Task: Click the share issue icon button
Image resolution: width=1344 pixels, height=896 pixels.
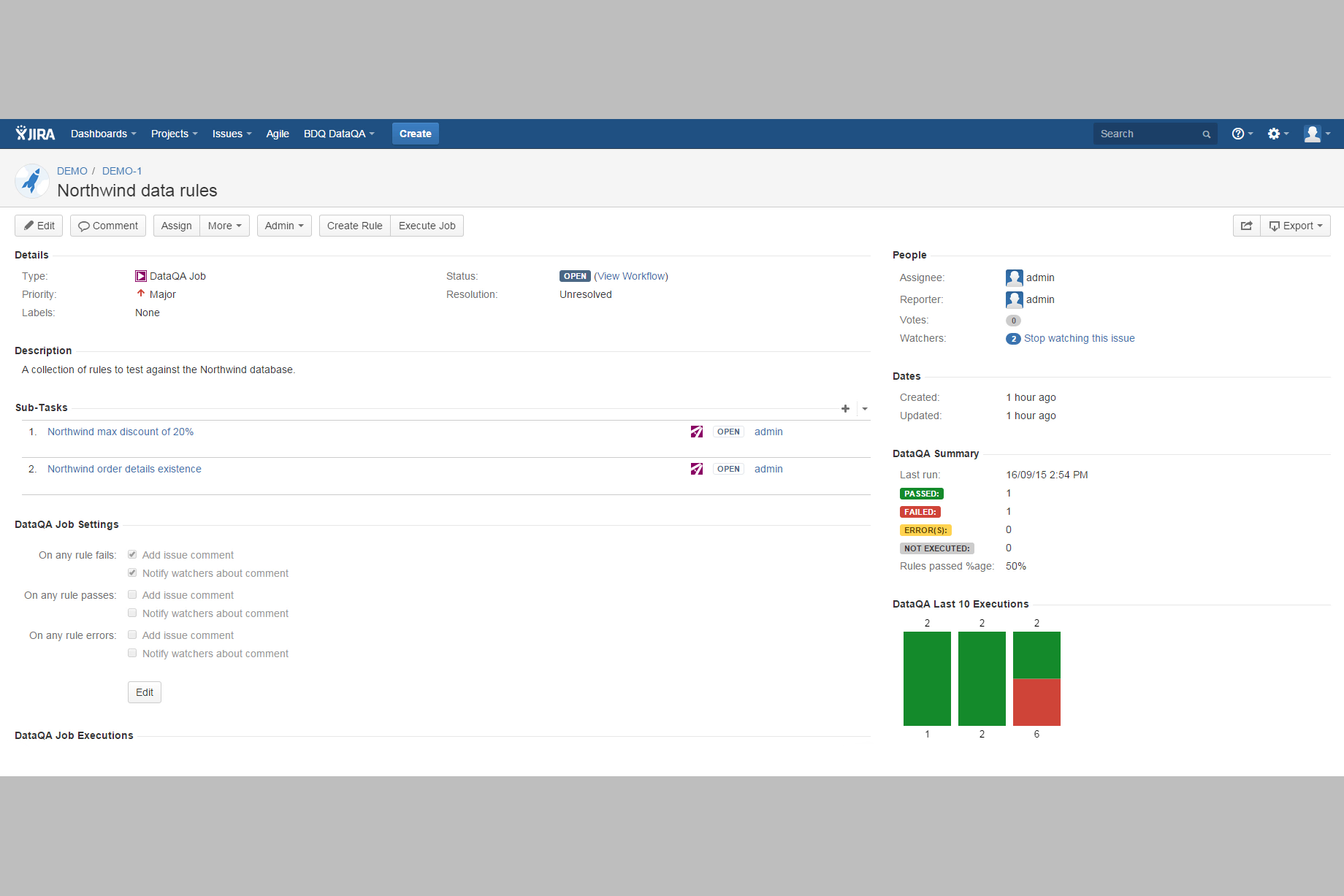Action: [1247, 226]
